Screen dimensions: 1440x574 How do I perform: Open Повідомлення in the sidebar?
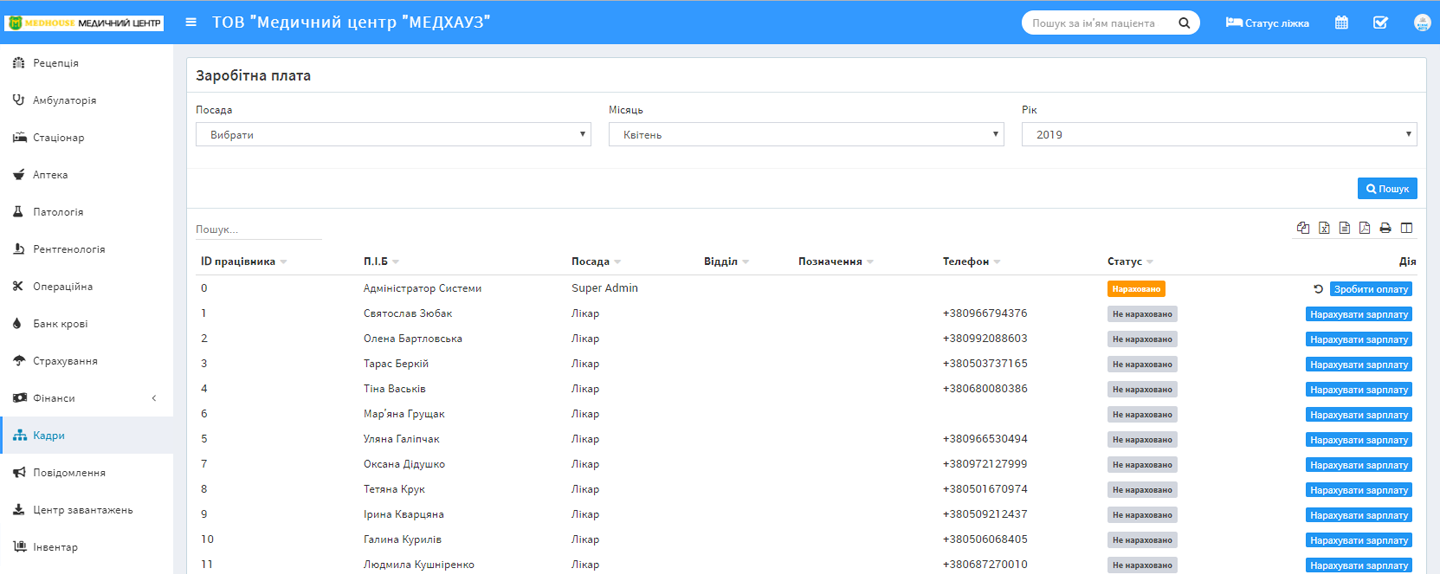coord(86,472)
